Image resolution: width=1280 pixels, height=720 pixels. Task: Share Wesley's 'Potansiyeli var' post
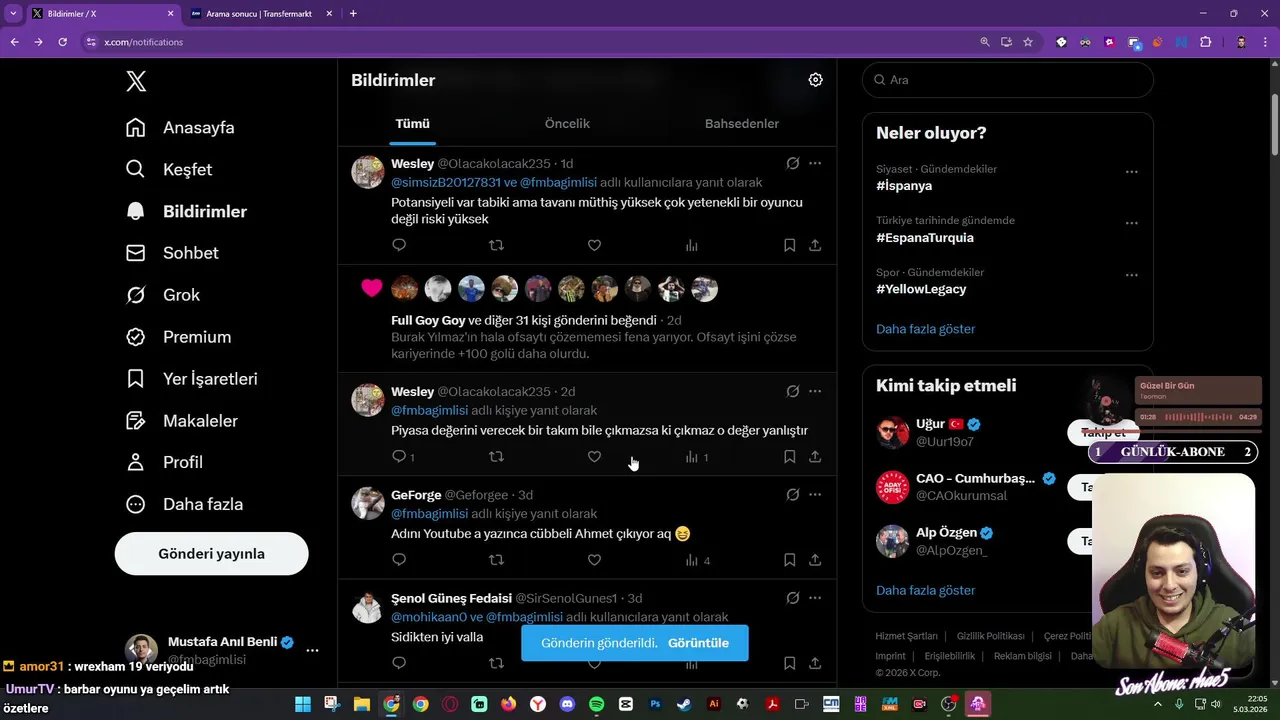[x=815, y=245]
